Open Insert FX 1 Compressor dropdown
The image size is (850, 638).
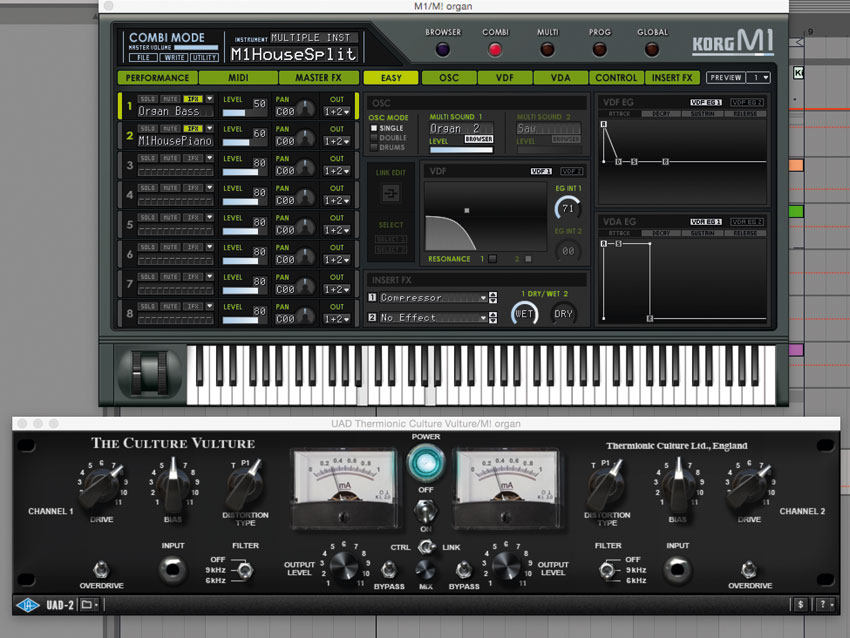coord(433,298)
